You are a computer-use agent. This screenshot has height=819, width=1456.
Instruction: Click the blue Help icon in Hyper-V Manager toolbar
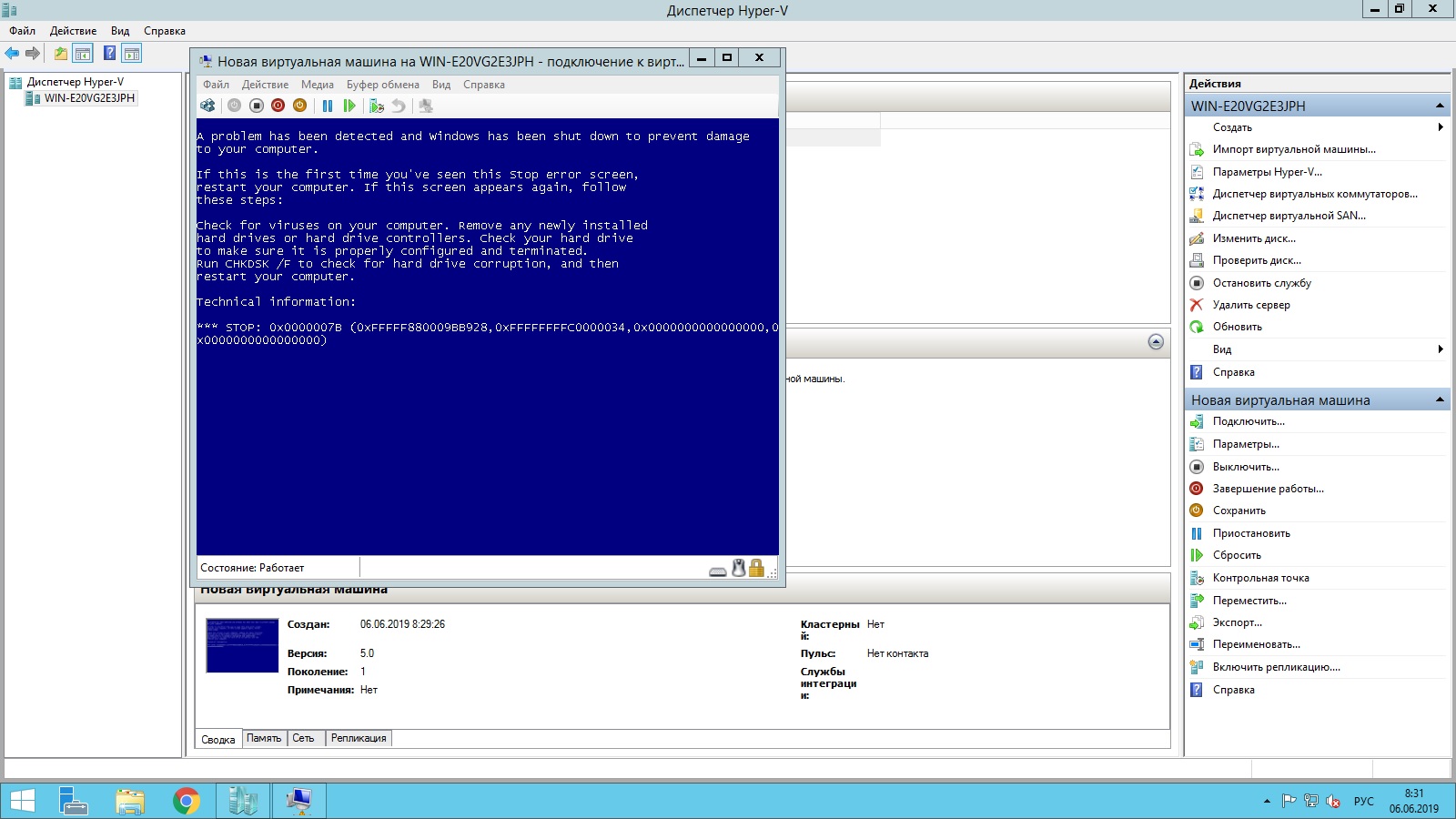point(109,54)
